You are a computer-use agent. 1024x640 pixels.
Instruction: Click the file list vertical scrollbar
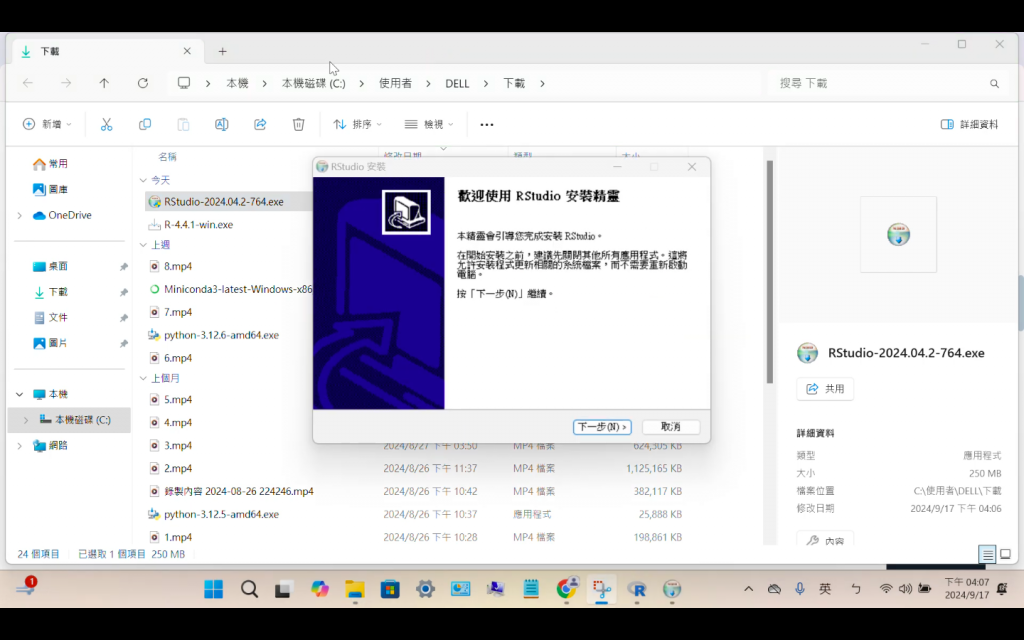tap(769, 271)
